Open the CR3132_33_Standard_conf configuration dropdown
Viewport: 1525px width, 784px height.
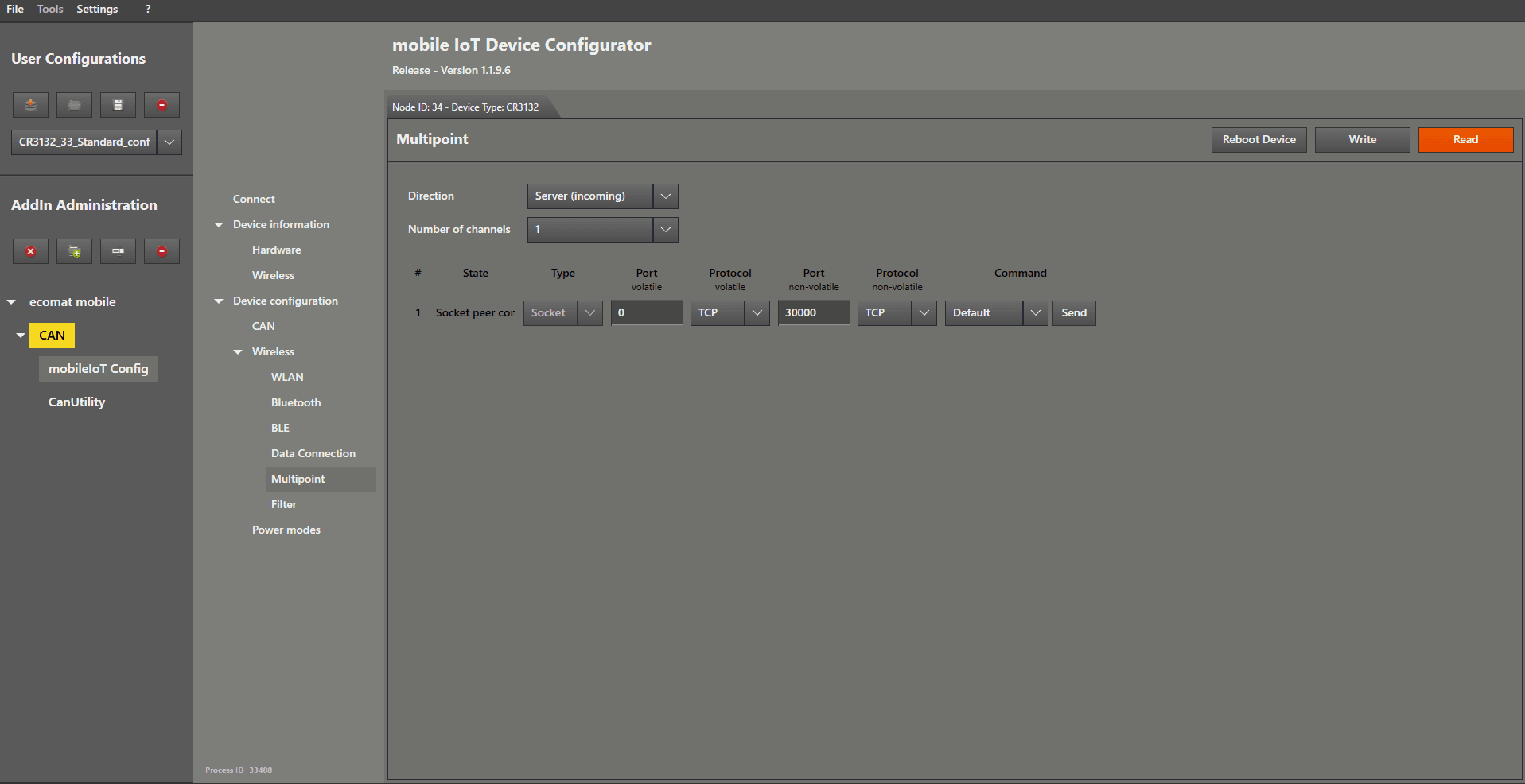pos(169,142)
